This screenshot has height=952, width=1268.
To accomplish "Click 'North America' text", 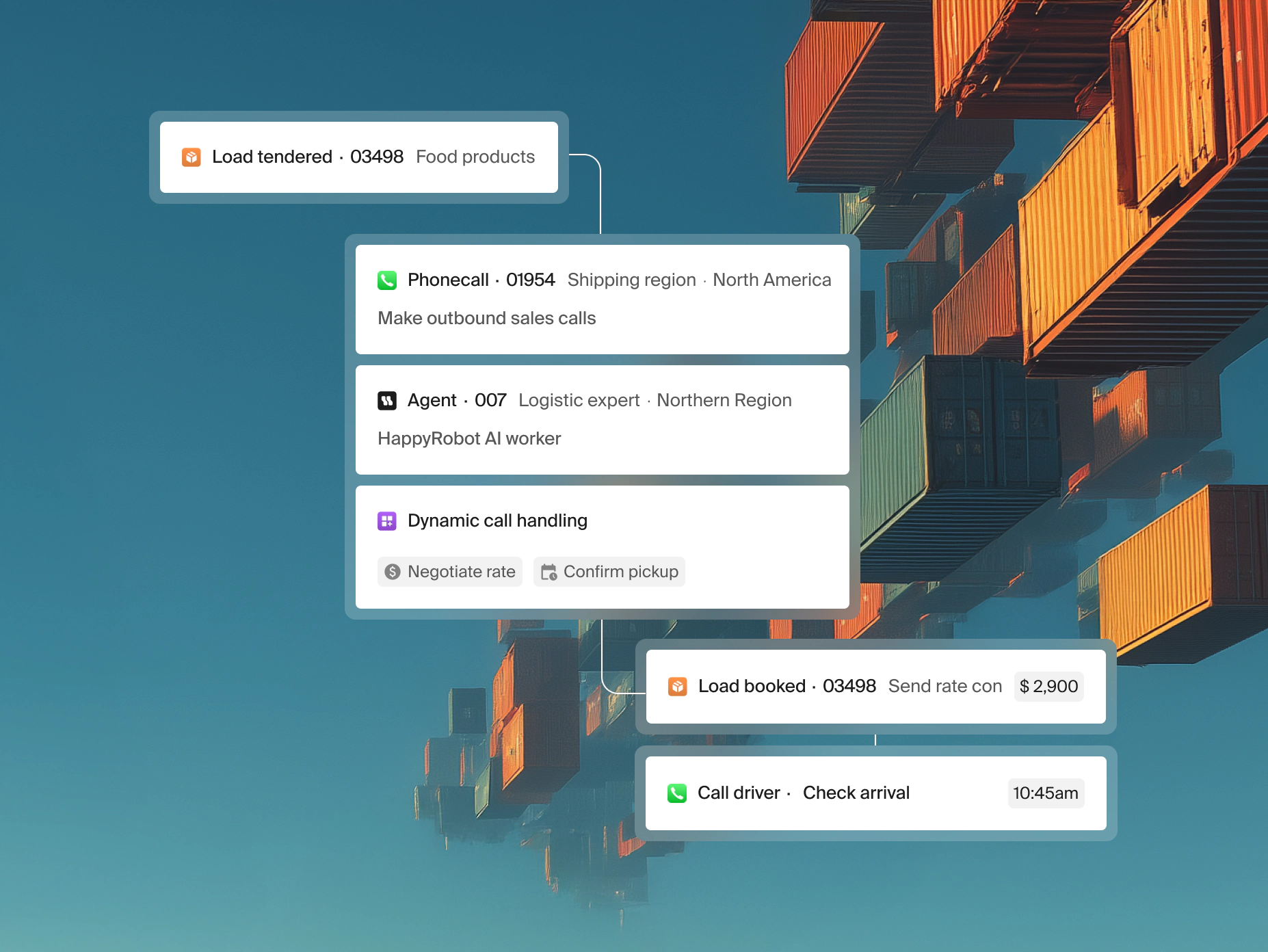I will [772, 280].
